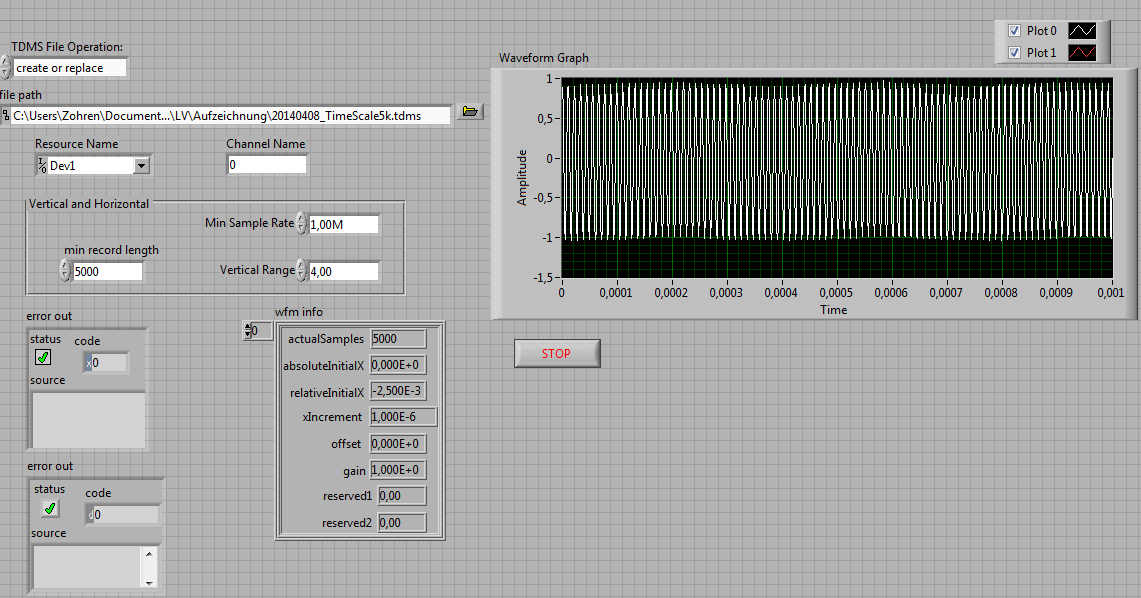
Task: Click Plot 1 red line style icon
Action: point(1083,53)
